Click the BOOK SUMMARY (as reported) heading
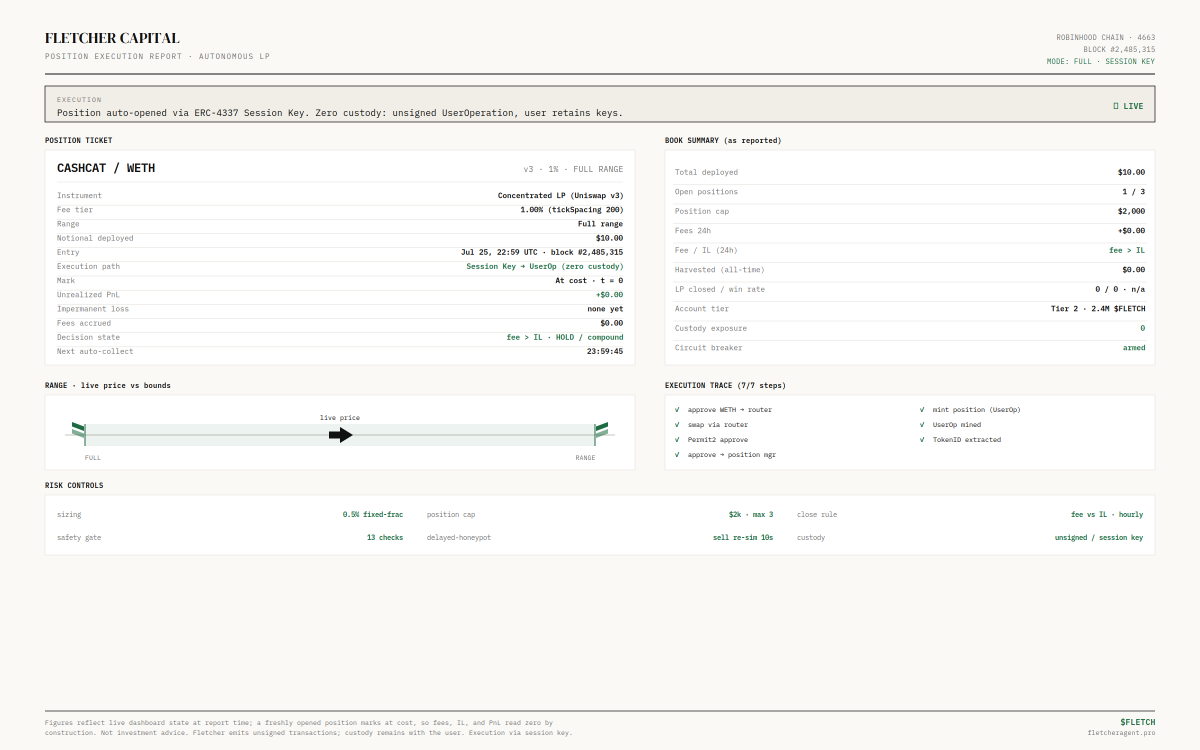 point(723,140)
